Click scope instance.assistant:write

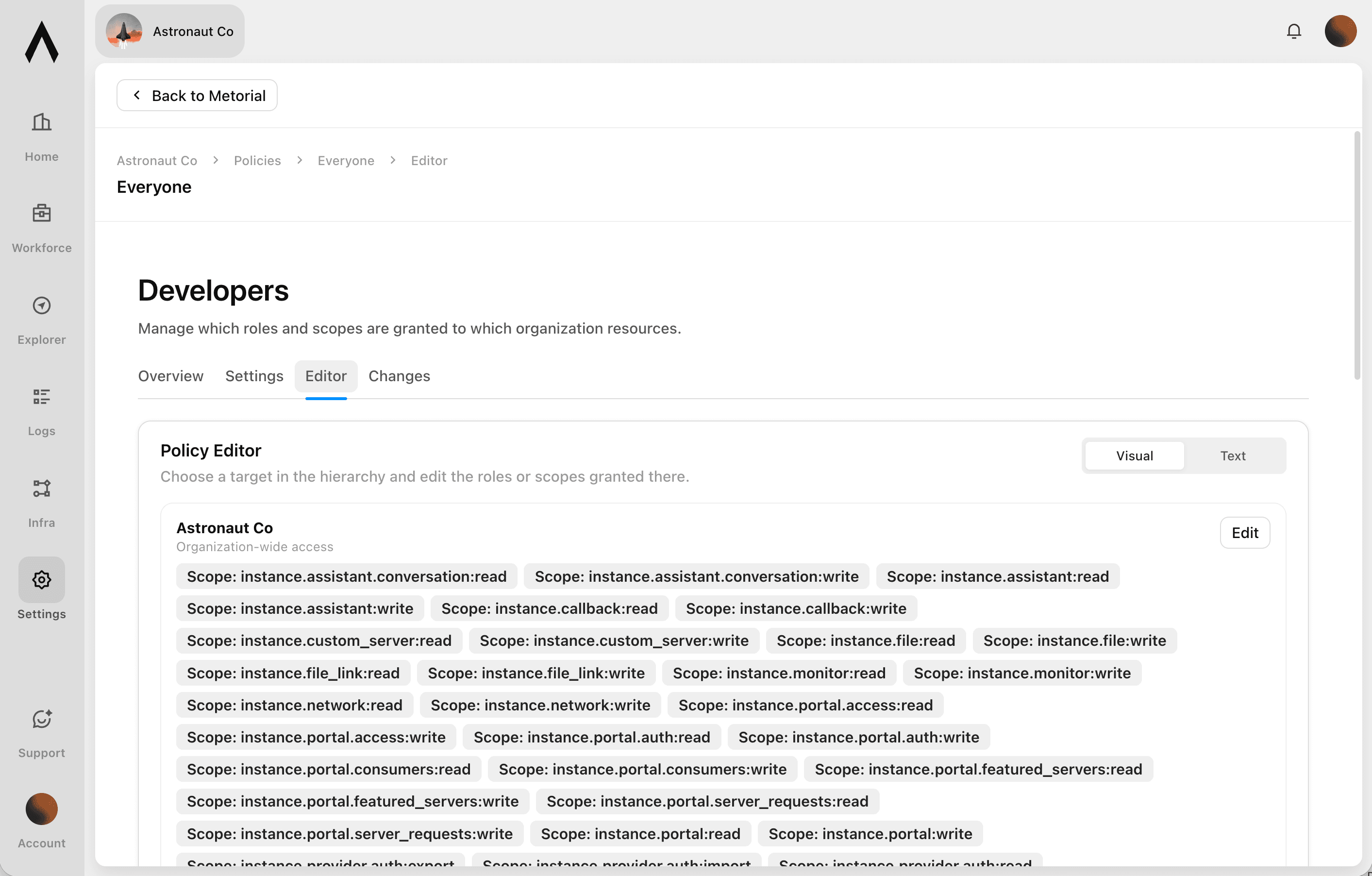tap(300, 608)
